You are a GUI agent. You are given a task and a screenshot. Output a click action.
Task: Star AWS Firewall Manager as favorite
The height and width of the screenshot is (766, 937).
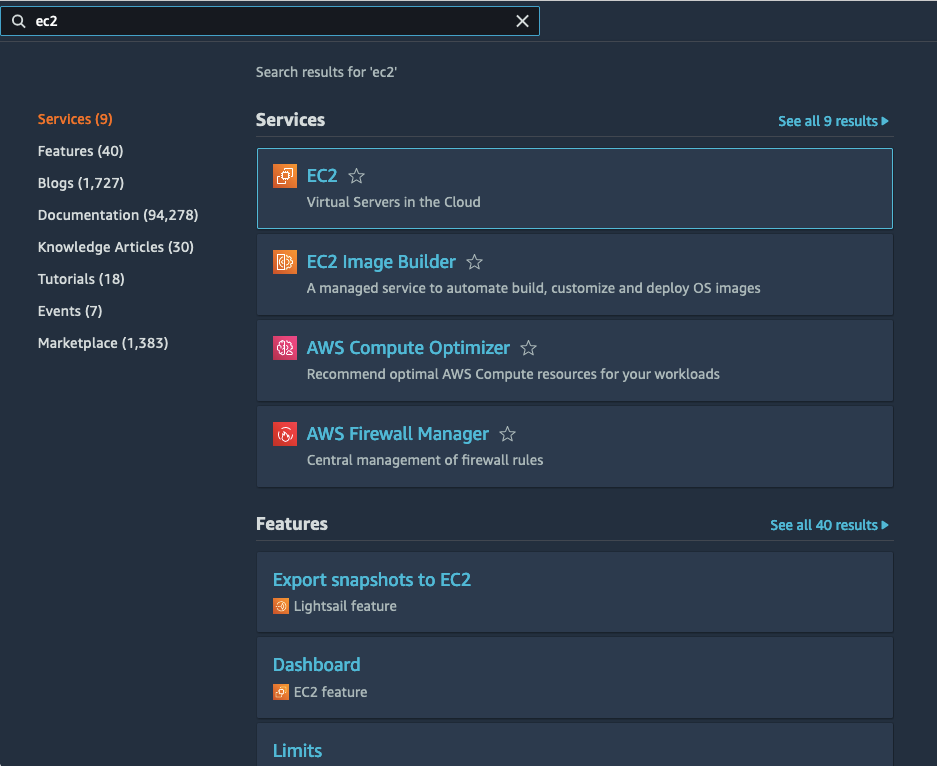pyautogui.click(x=507, y=434)
